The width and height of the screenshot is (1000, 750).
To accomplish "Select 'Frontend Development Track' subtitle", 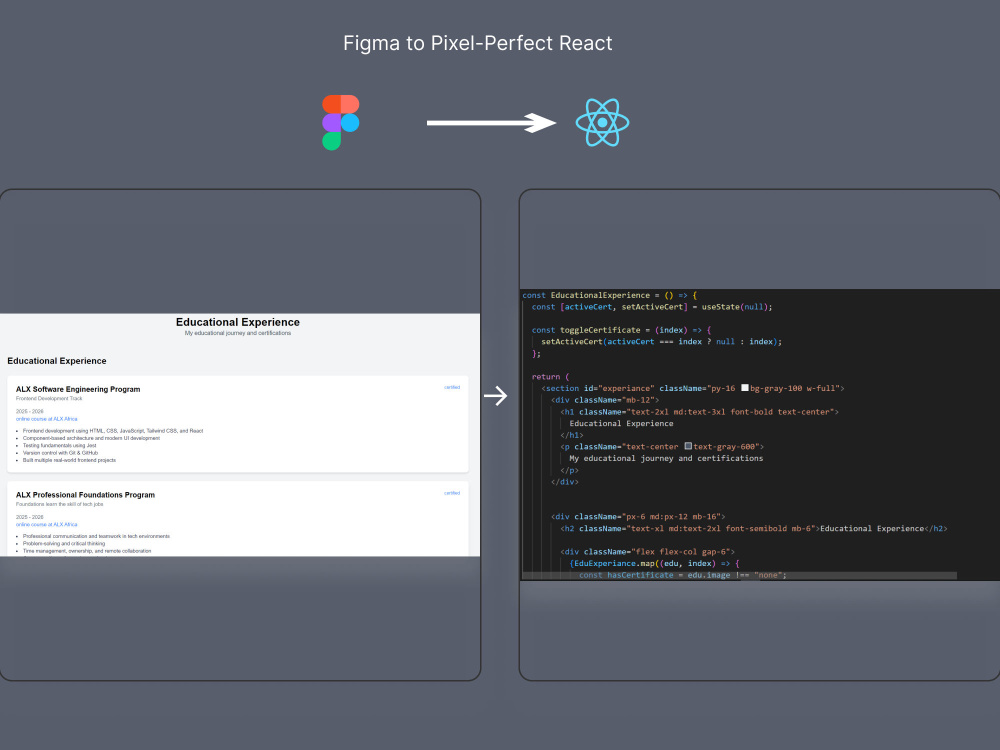I will click(x=49, y=399).
